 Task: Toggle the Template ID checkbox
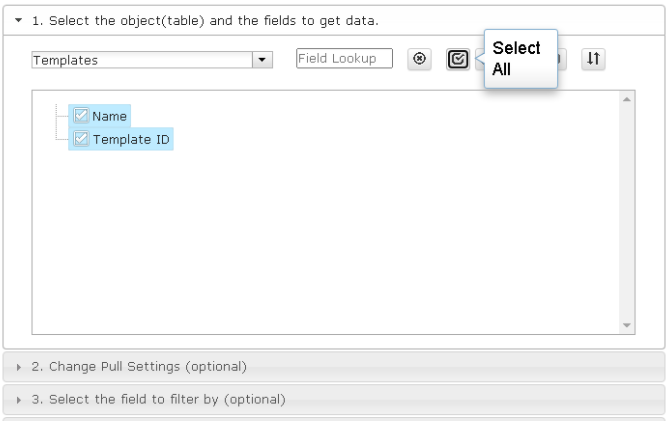(x=81, y=139)
